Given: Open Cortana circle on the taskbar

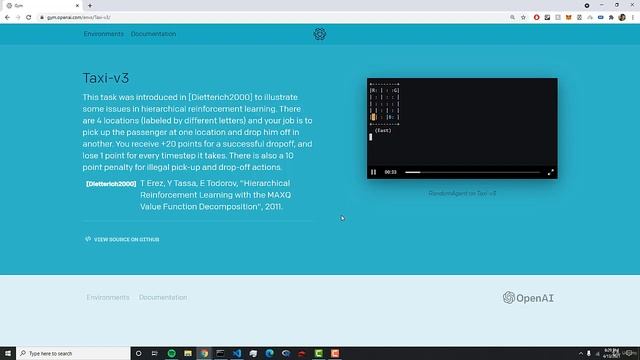Looking at the screenshot, I should pos(138,353).
